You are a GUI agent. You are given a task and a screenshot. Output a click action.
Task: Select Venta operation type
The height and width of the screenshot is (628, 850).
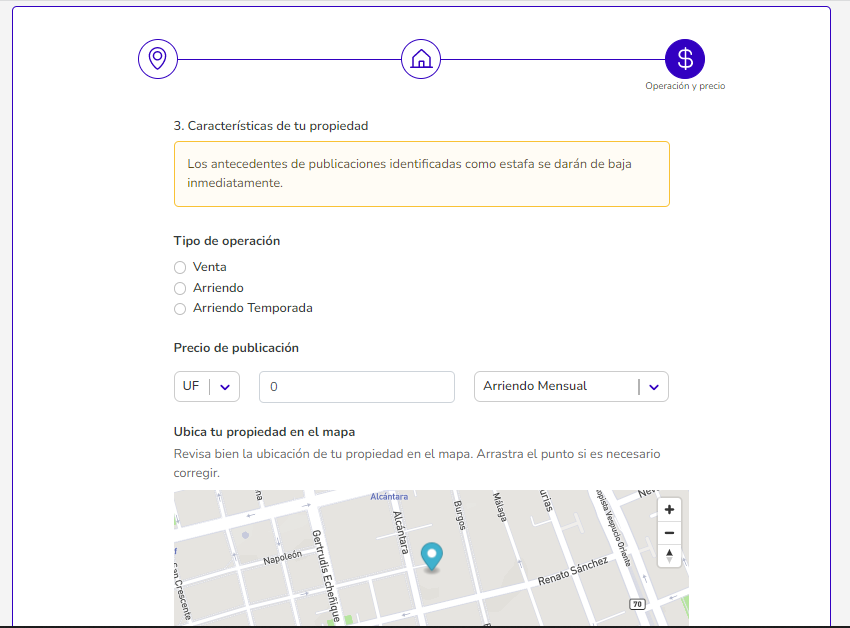(180, 267)
